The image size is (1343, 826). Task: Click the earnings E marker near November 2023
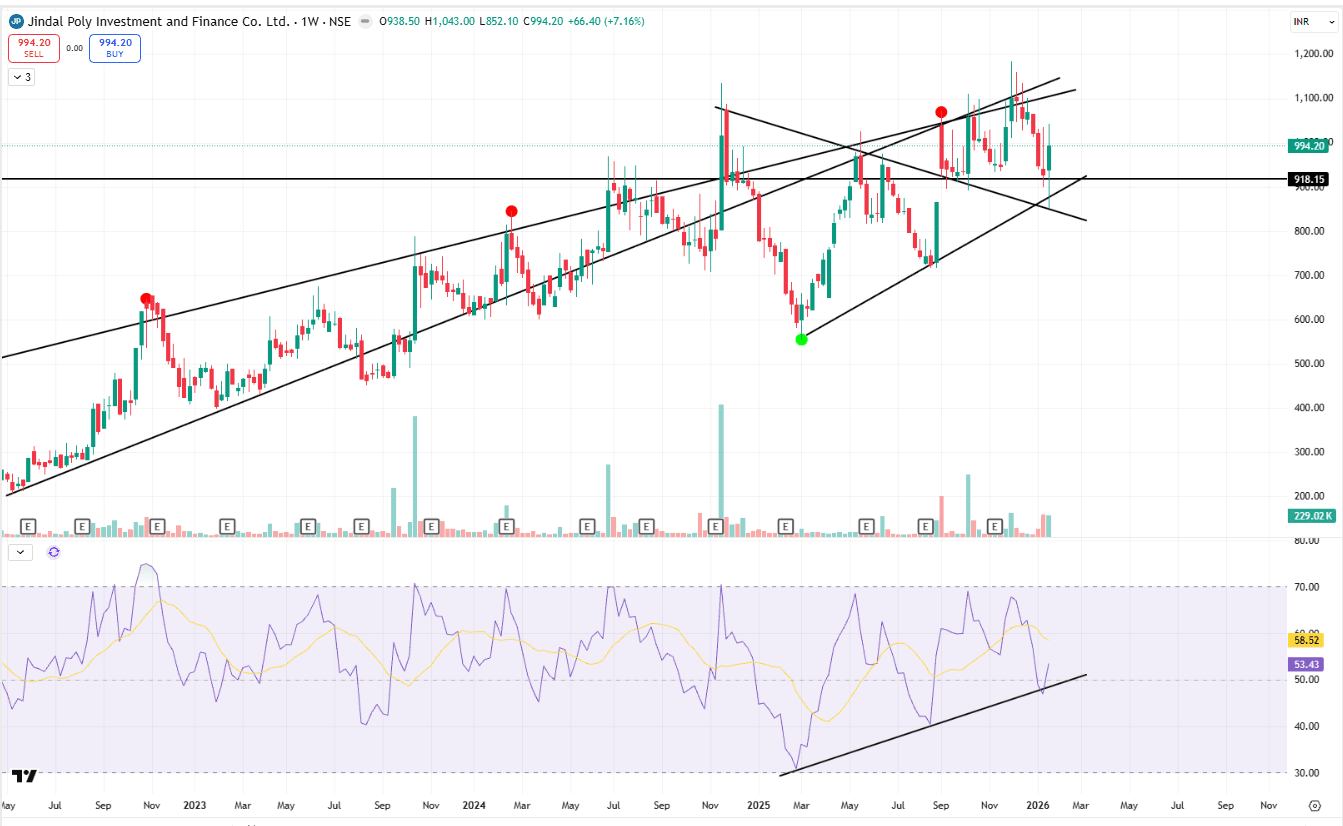[433, 526]
